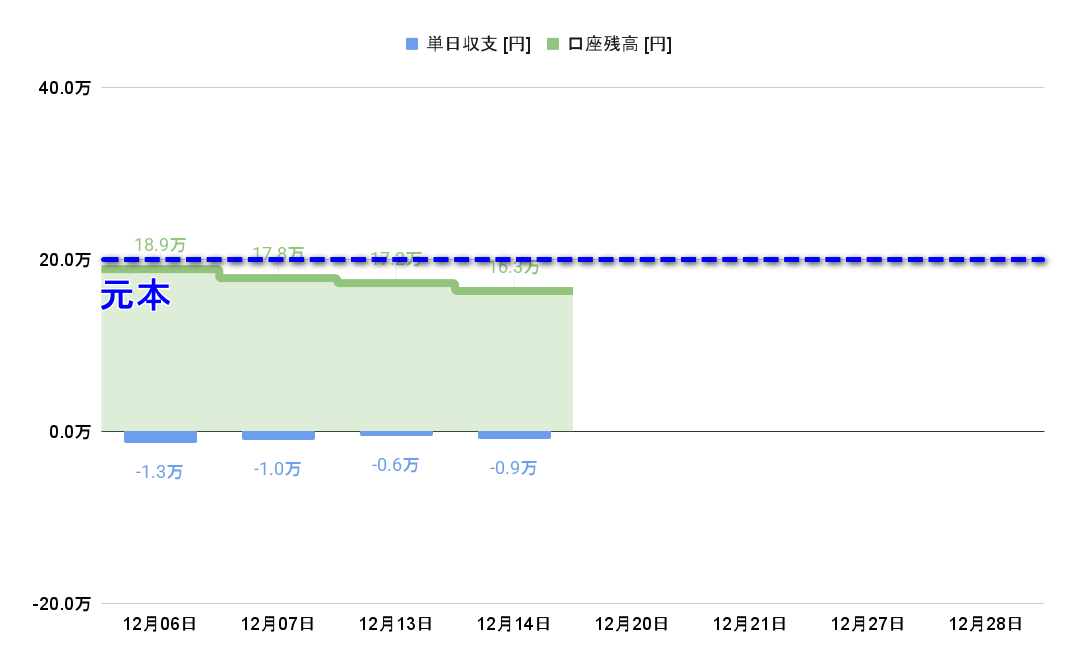Select the 12月14日 x-axis label
The image size is (1078, 667).
[514, 624]
